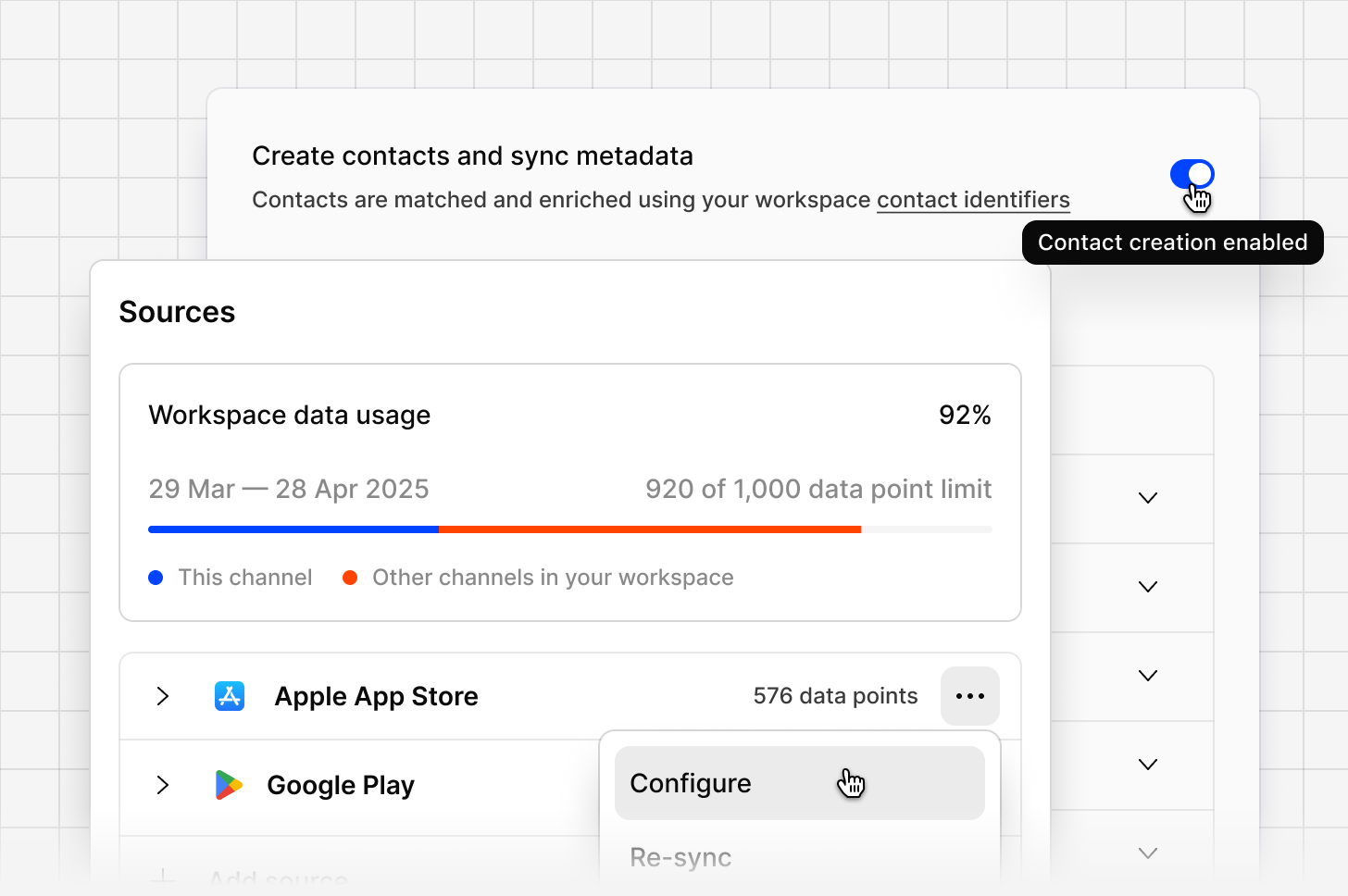This screenshot has height=896, width=1348.
Task: Toggle the contact creation switch off
Action: (1192, 174)
